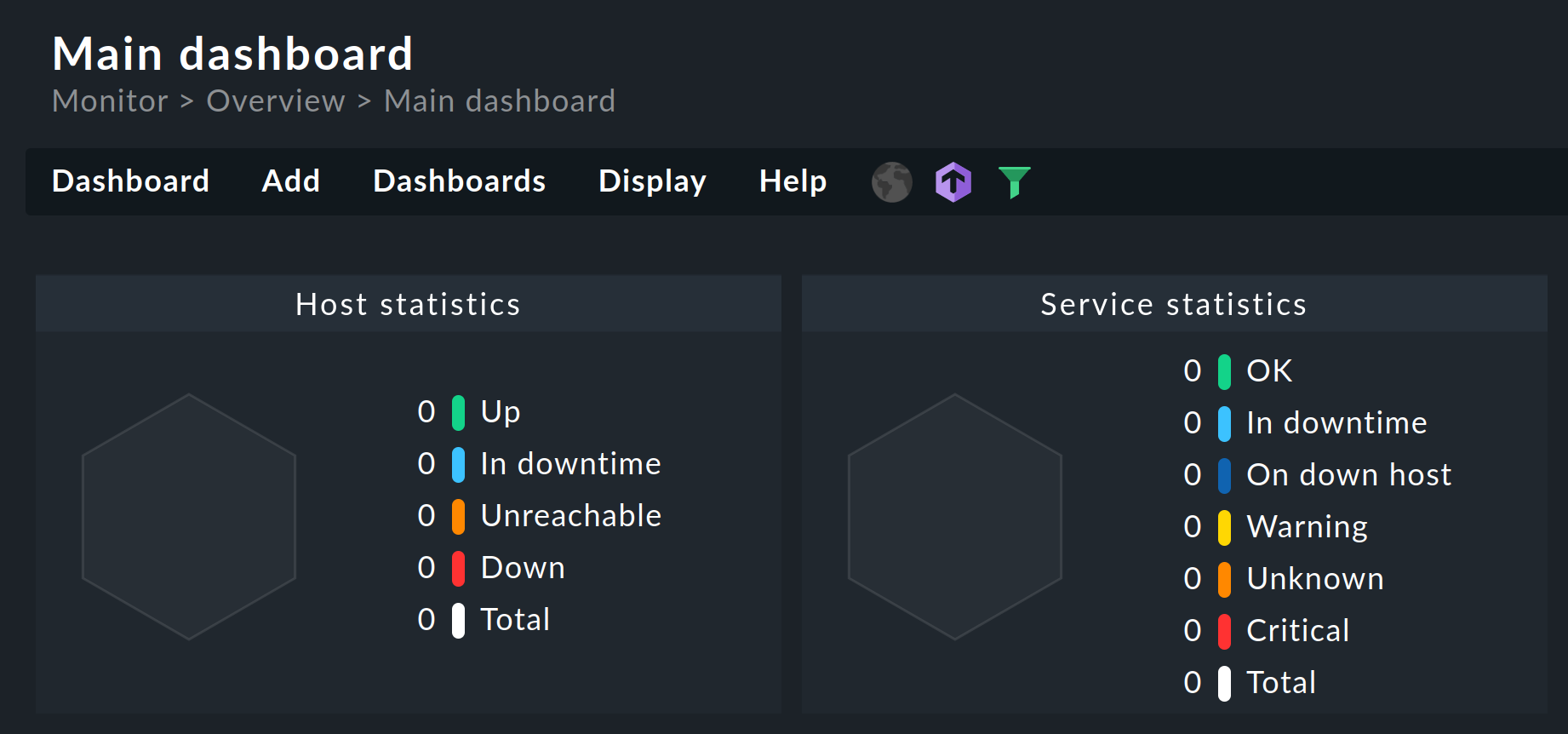Screen dimensions: 1568x734
Task: Click the Host statistics hexagon graphic
Action: point(189,517)
